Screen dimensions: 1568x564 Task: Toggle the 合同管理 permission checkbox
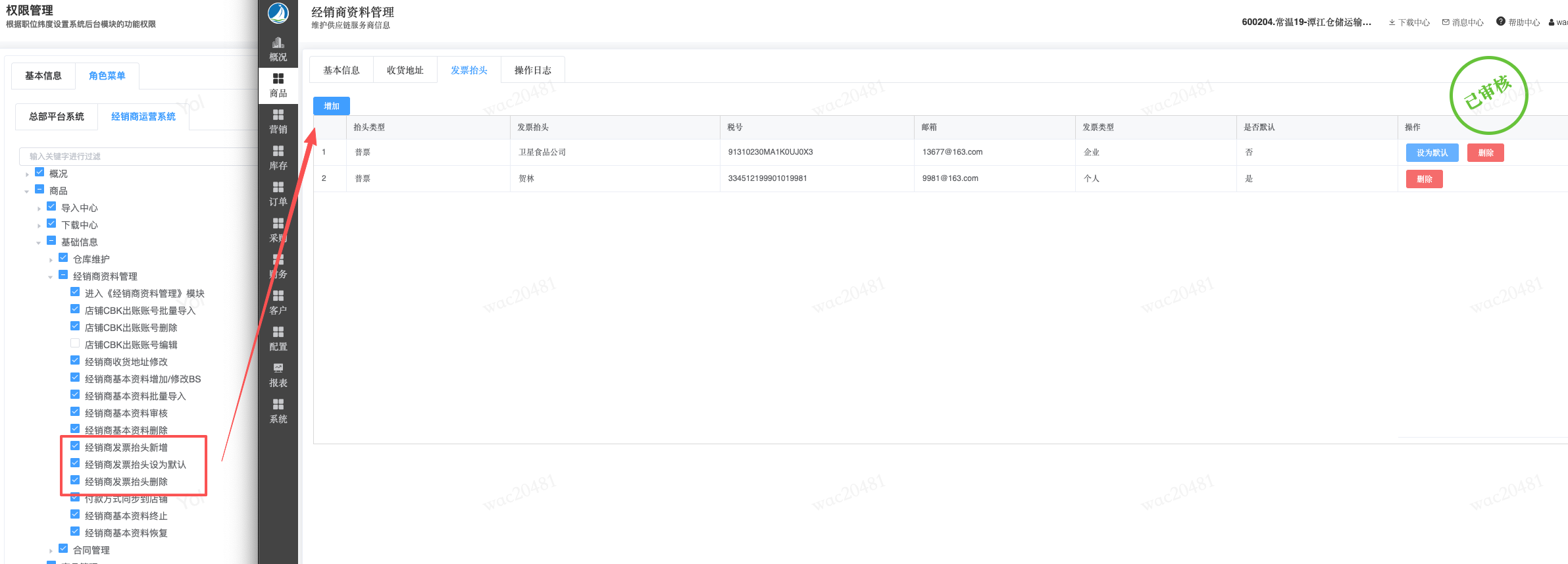(63, 549)
